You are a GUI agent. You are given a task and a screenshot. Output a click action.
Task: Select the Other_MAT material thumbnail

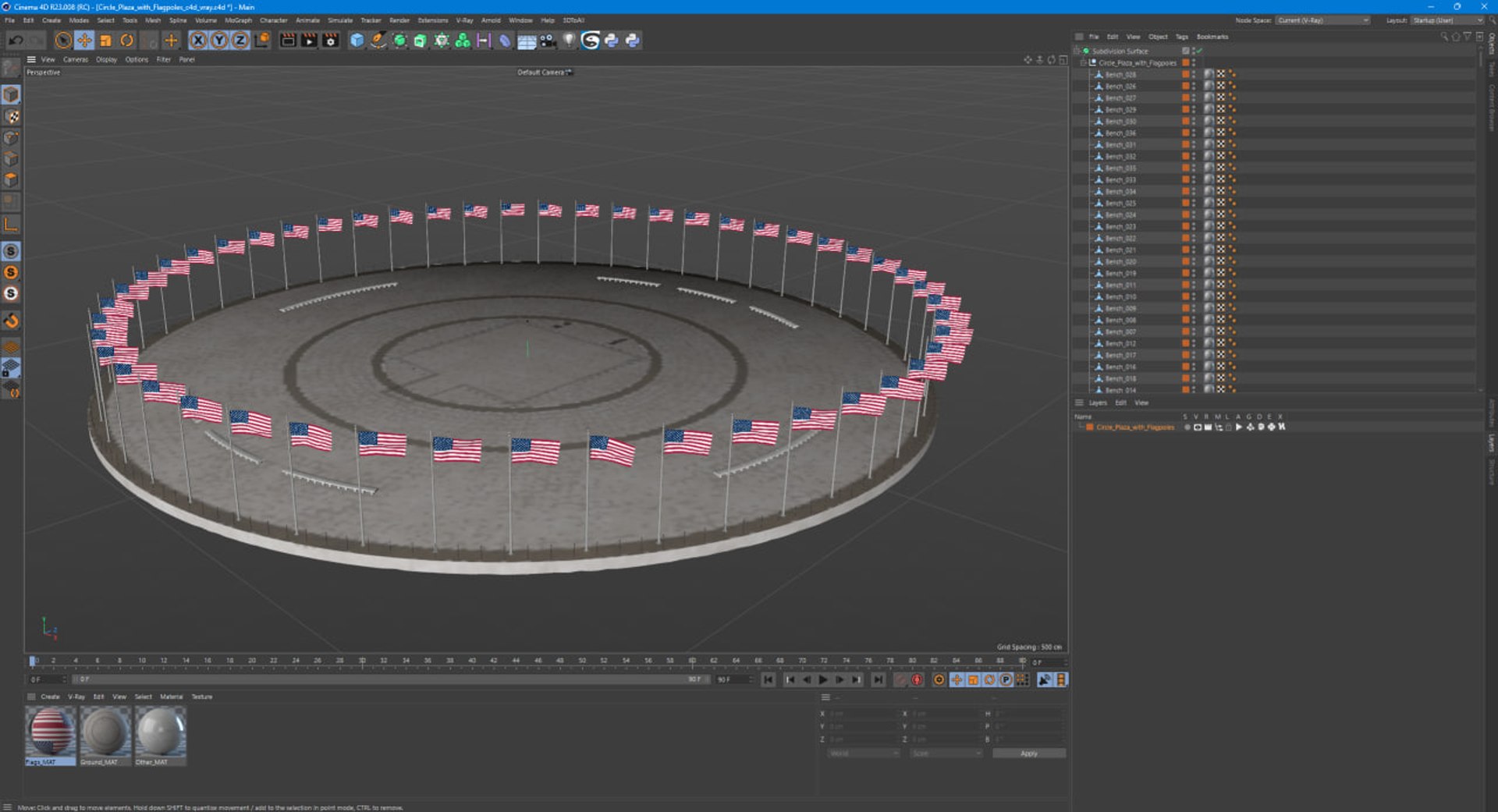[161, 736]
